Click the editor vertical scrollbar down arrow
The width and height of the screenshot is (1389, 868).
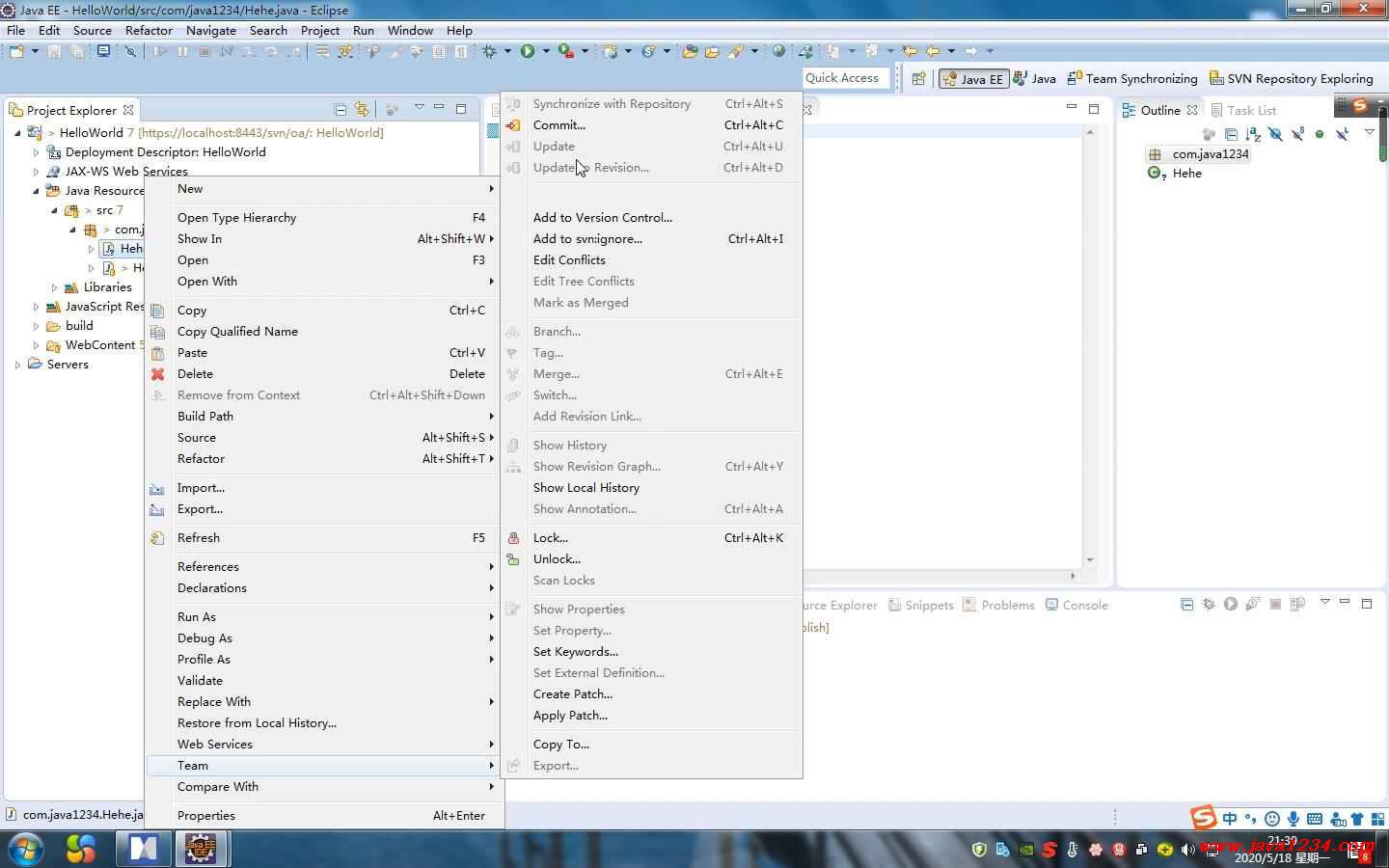click(x=1090, y=559)
